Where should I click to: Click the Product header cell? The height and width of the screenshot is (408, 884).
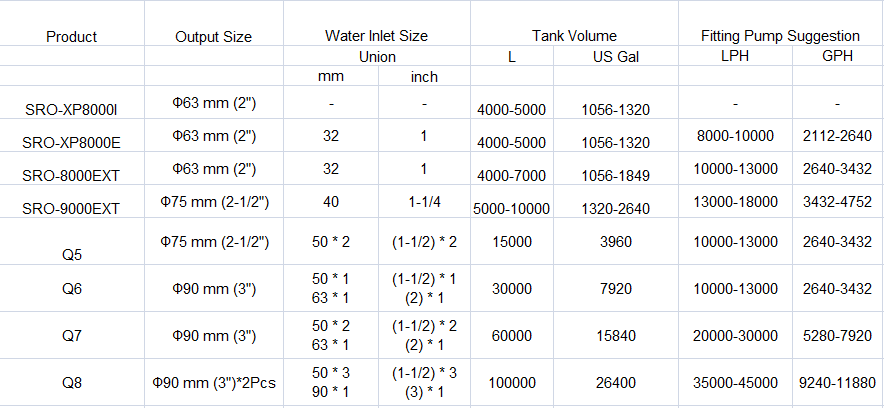pyautogui.click(x=72, y=37)
